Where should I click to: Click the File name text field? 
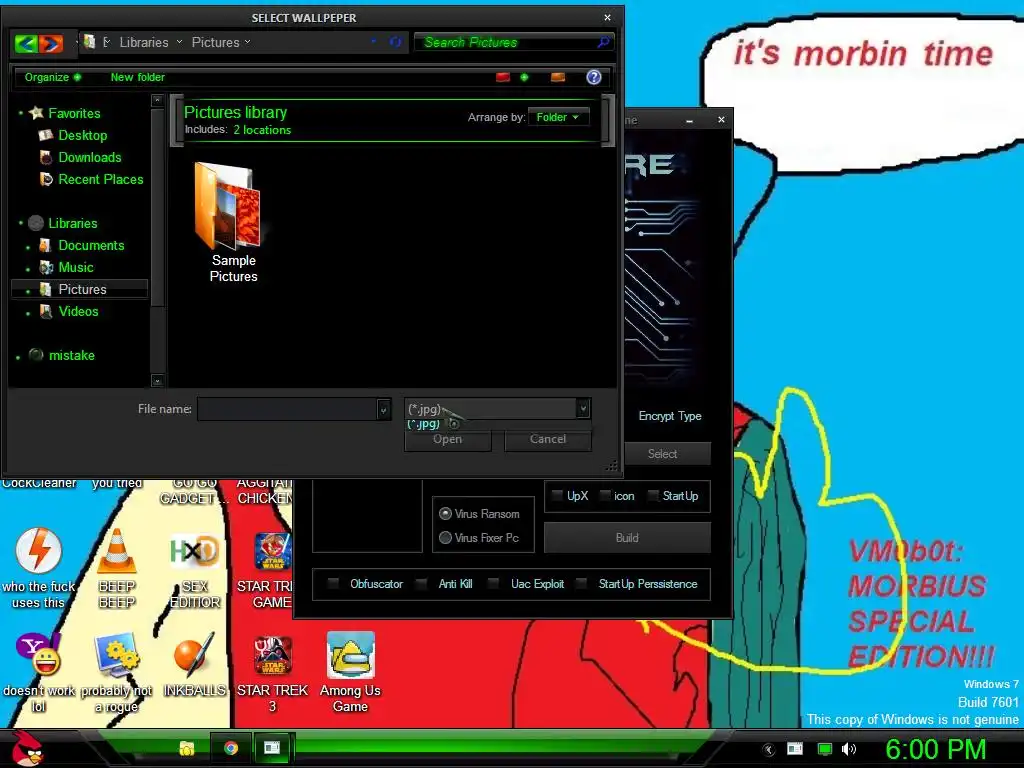click(x=287, y=410)
